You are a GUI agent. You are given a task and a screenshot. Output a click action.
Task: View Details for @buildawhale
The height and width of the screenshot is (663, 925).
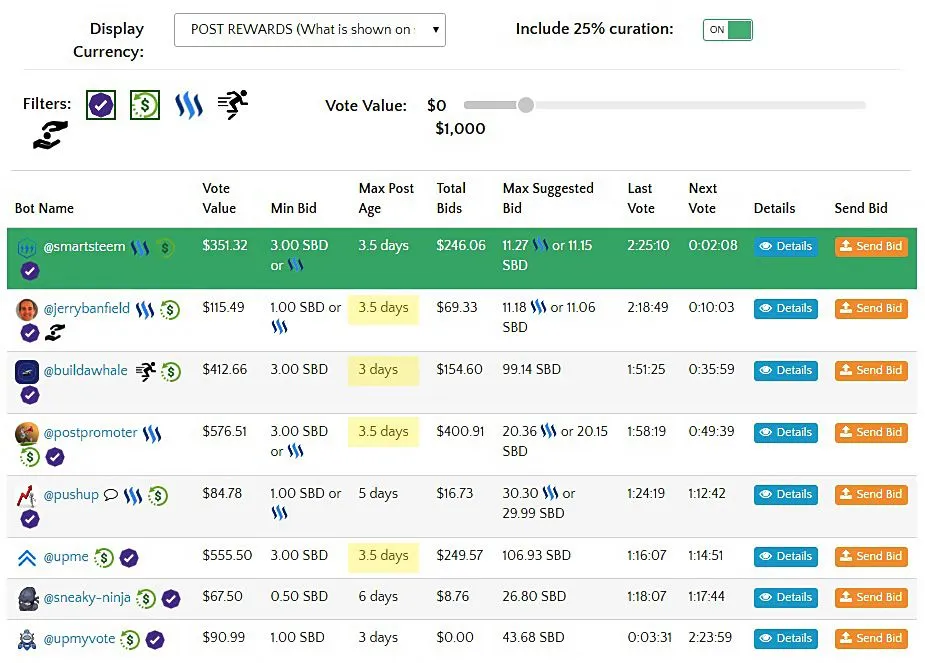pos(786,370)
